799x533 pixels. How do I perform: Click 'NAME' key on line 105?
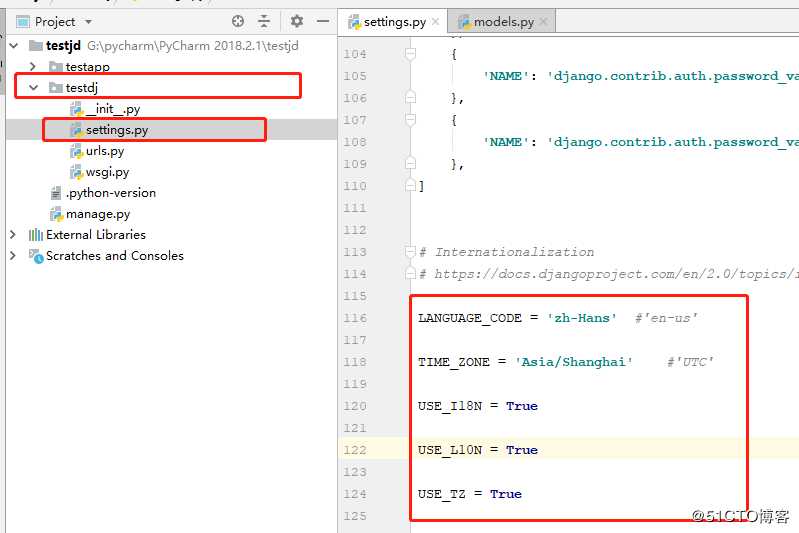(x=505, y=76)
